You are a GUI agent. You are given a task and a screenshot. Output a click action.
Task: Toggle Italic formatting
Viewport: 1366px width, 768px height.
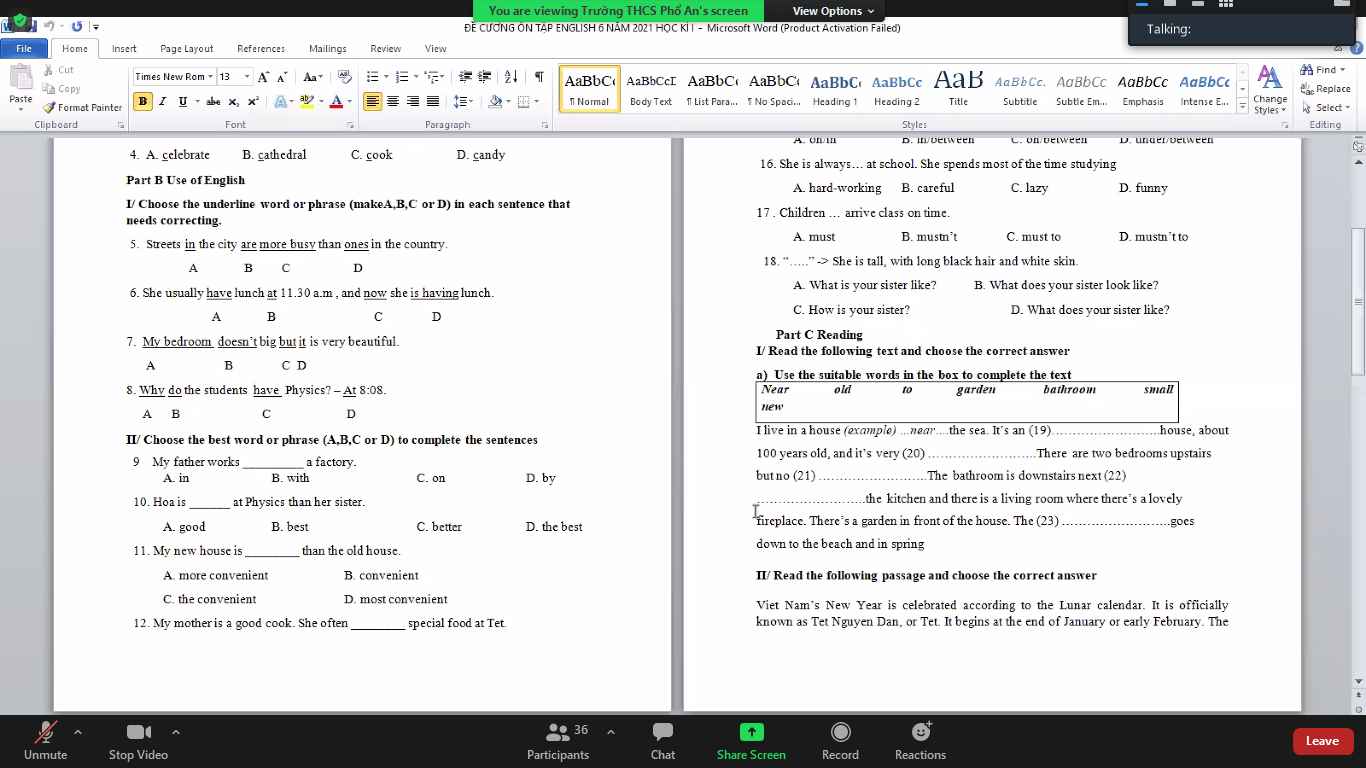click(163, 101)
